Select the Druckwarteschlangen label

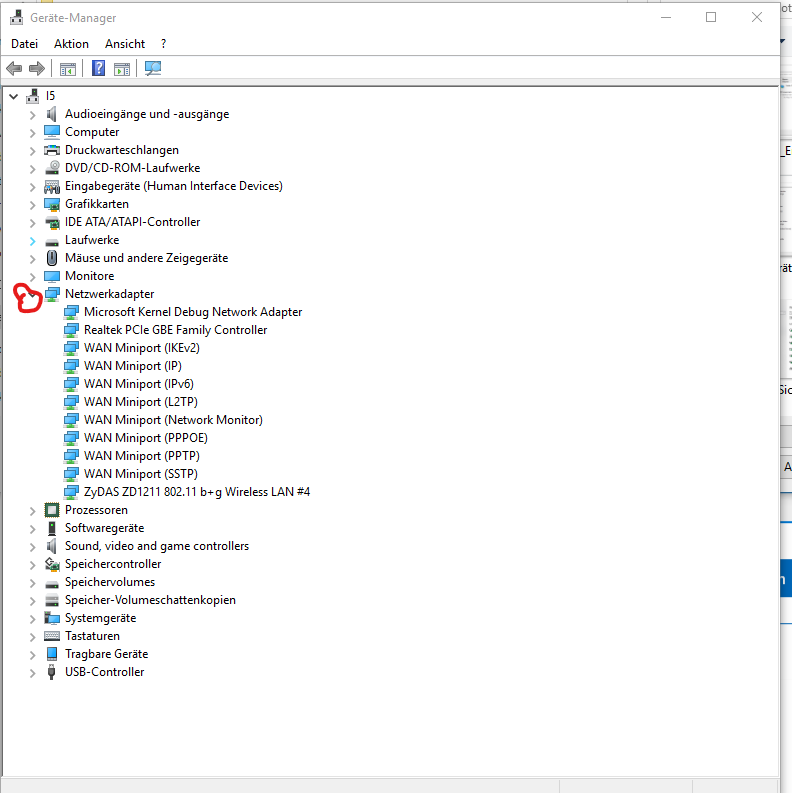coord(121,150)
